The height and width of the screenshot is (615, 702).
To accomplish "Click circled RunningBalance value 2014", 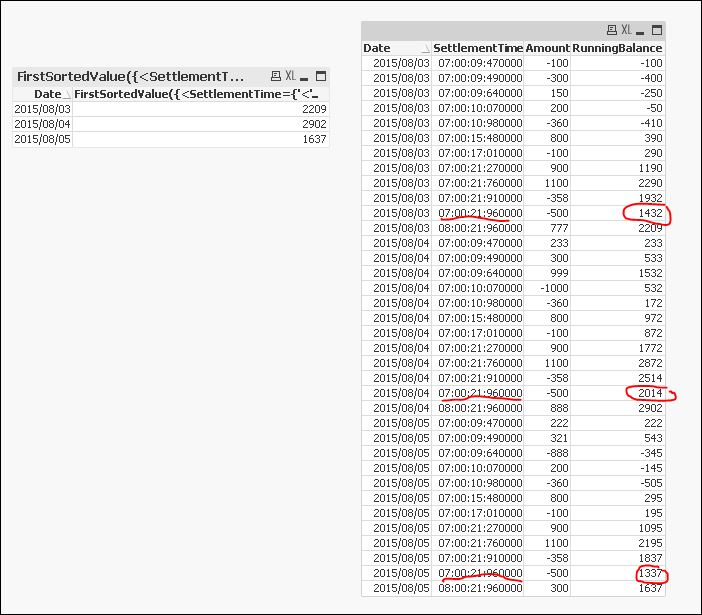I will (648, 393).
